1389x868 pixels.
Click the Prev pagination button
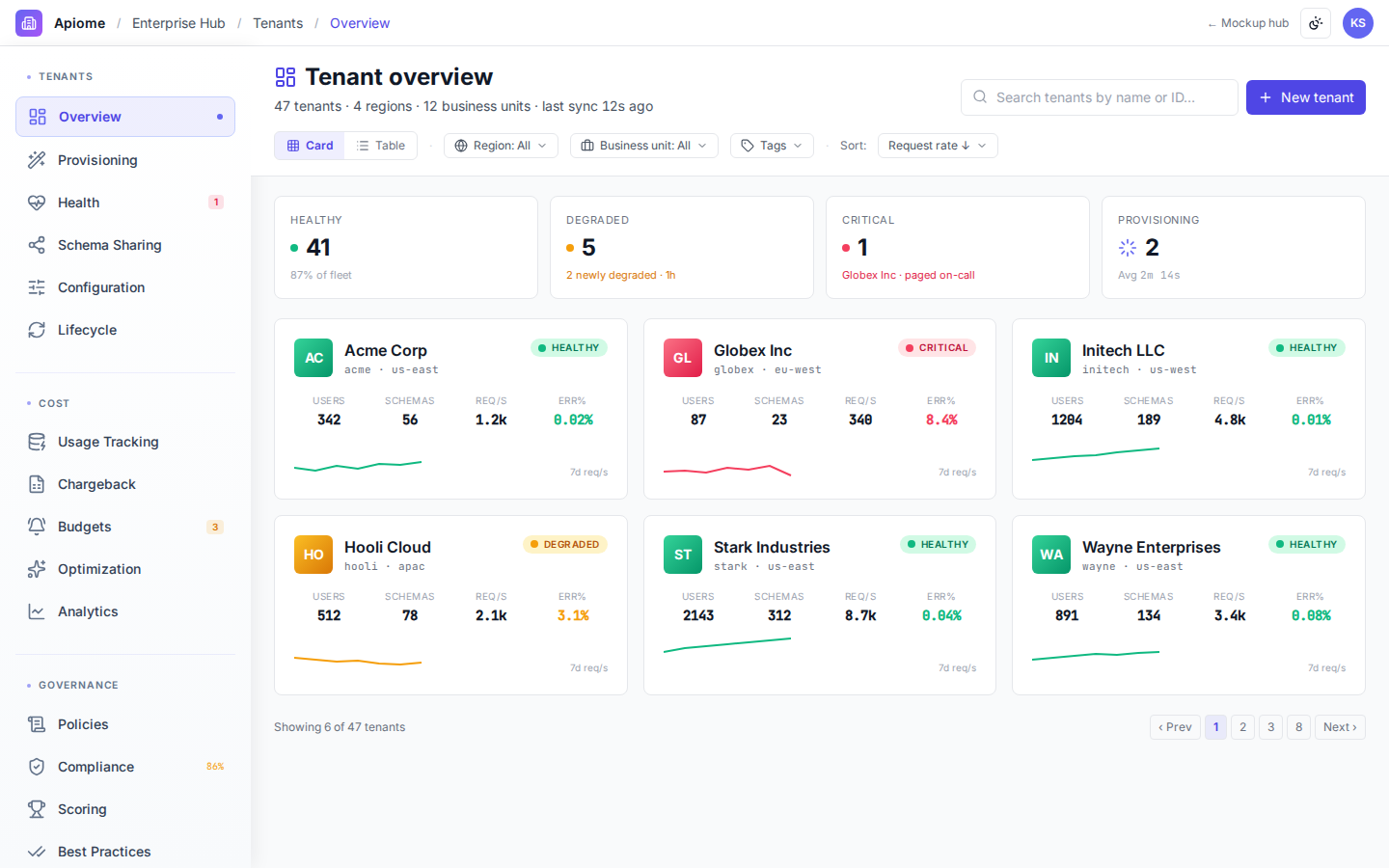click(x=1175, y=727)
